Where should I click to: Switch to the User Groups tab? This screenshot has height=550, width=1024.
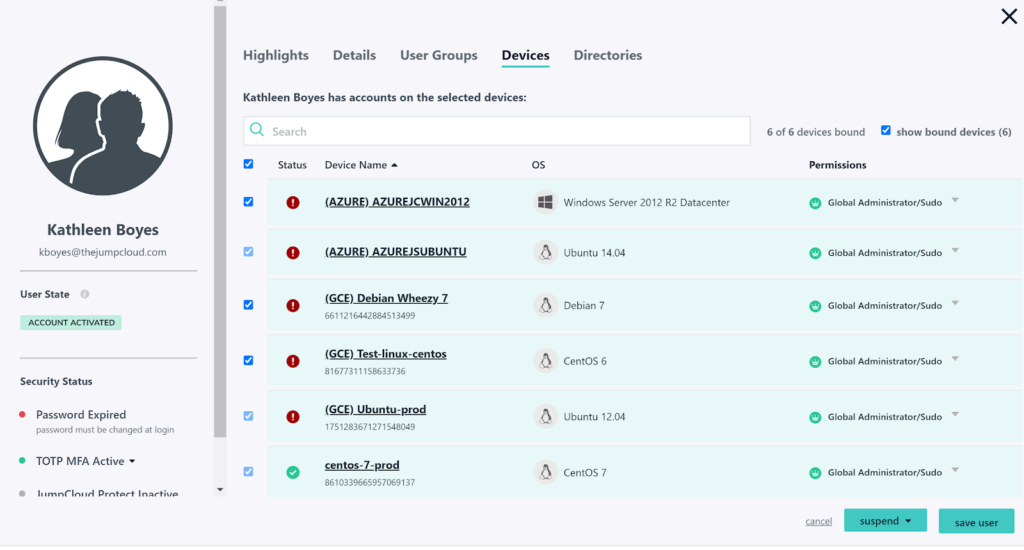[x=439, y=55]
